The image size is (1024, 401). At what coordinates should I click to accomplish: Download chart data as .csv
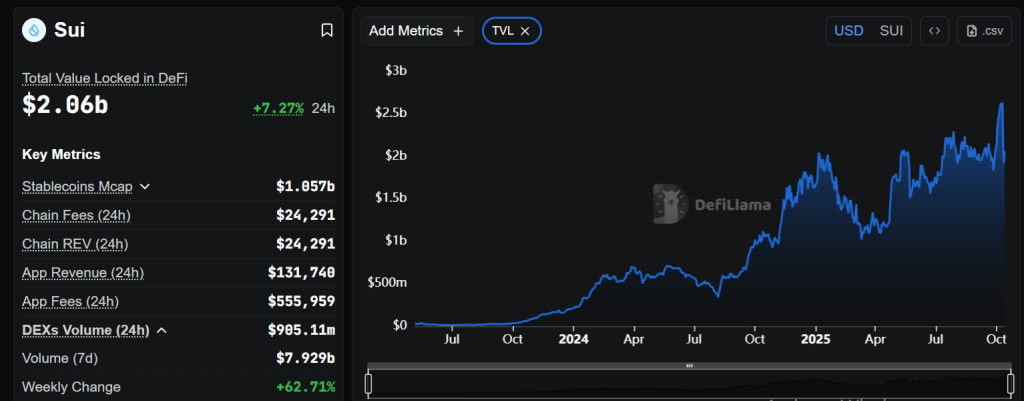984,31
